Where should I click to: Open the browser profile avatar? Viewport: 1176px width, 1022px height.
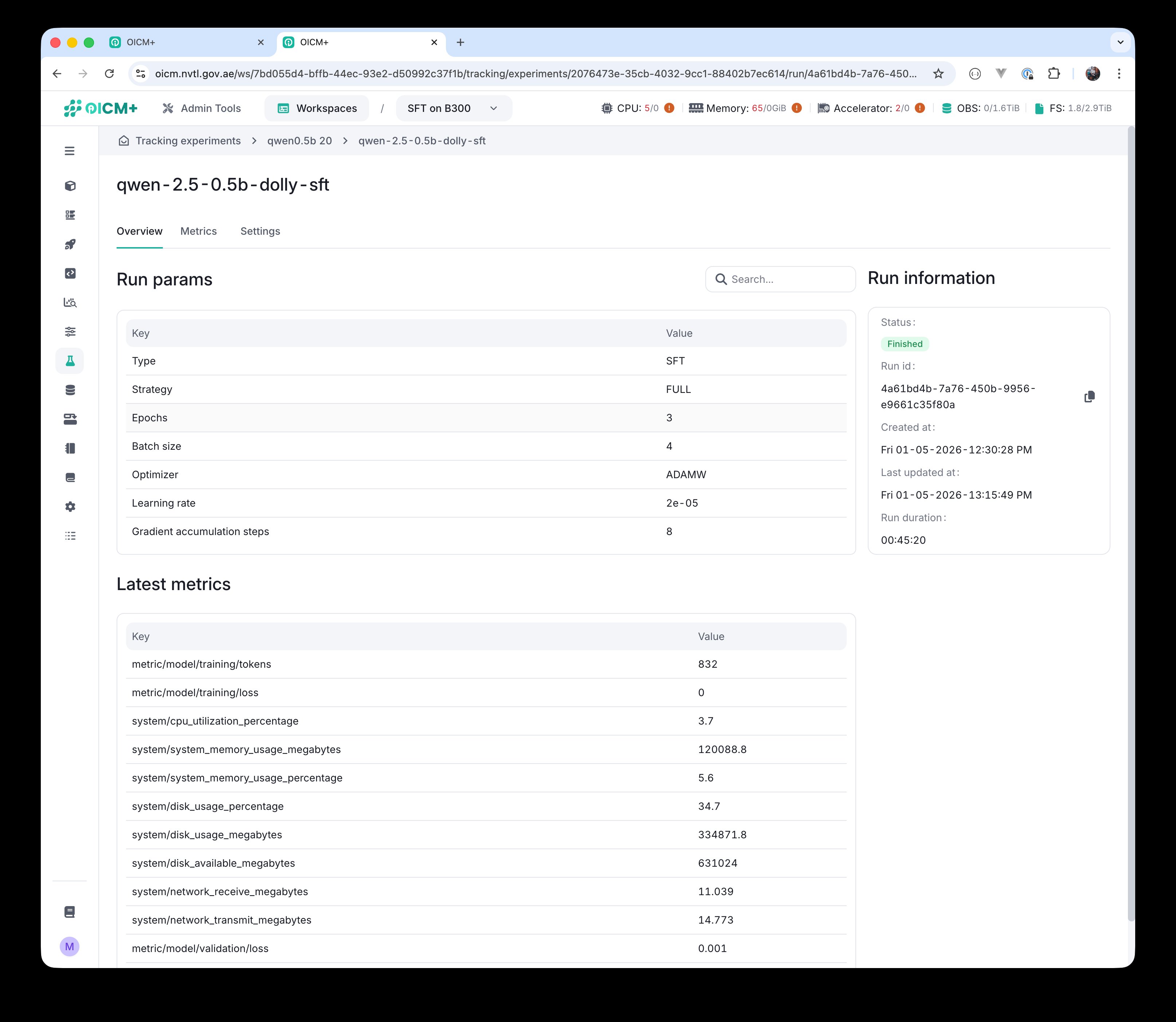[1093, 74]
